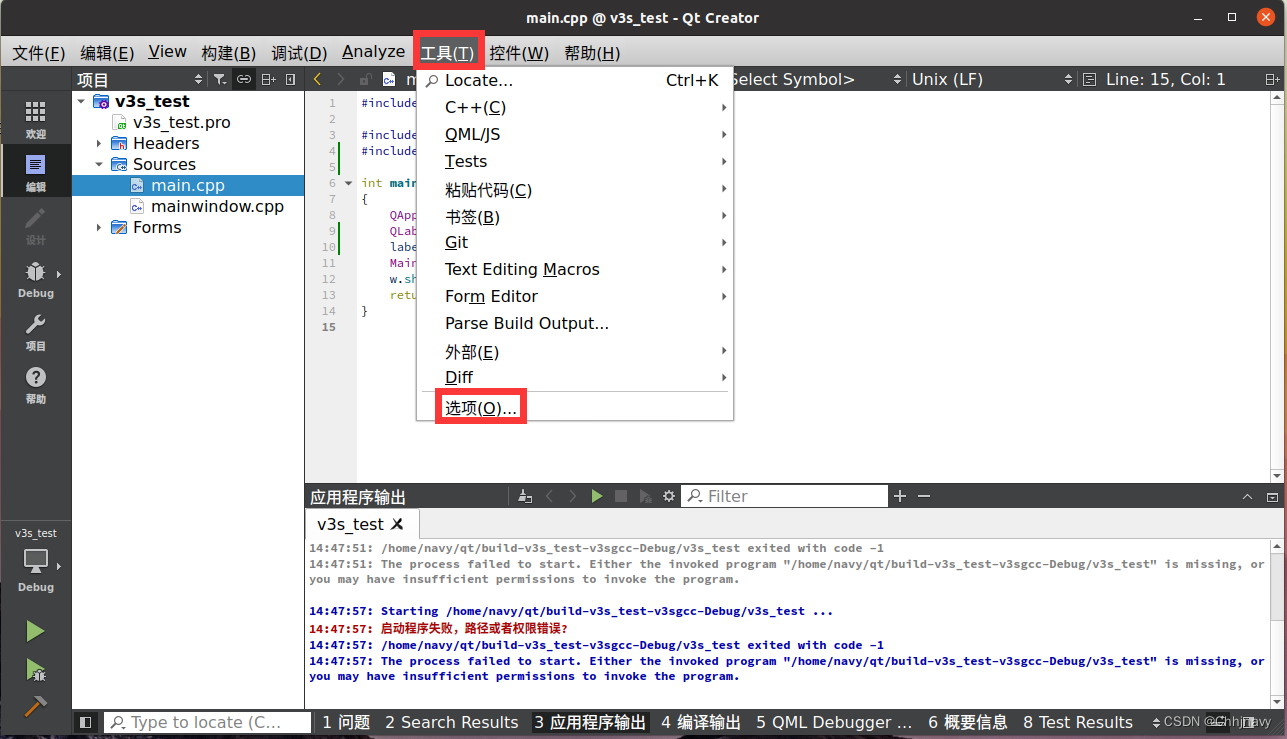Close the v3s_test output tab
The image size is (1287, 739).
[398, 524]
